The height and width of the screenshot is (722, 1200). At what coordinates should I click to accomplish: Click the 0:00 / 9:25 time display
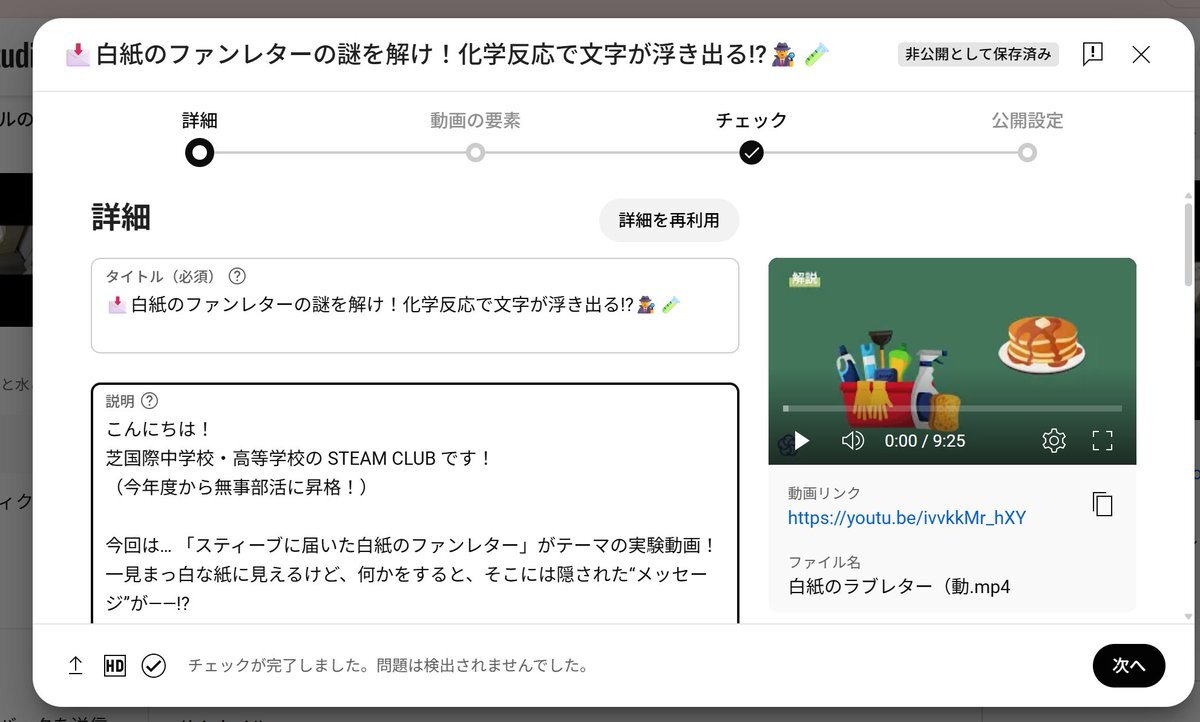(925, 441)
